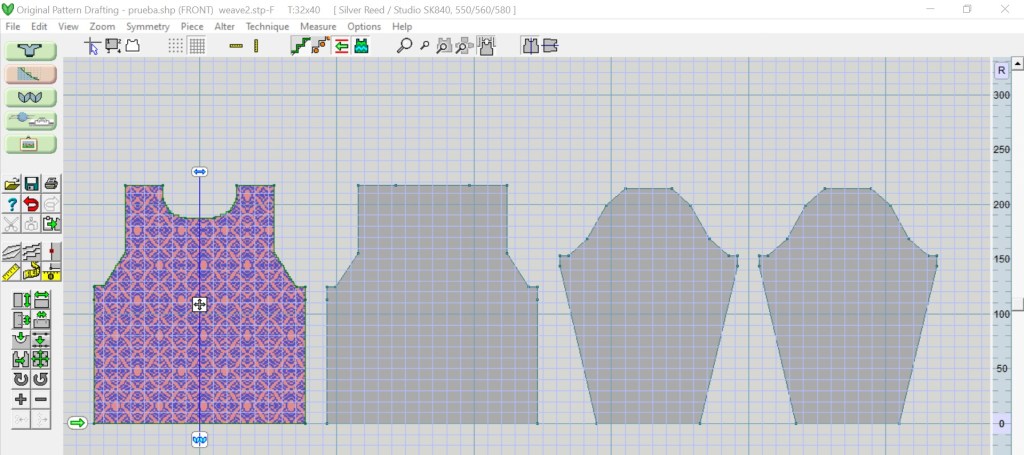
Task: Click the open file folder icon
Action: point(13,183)
